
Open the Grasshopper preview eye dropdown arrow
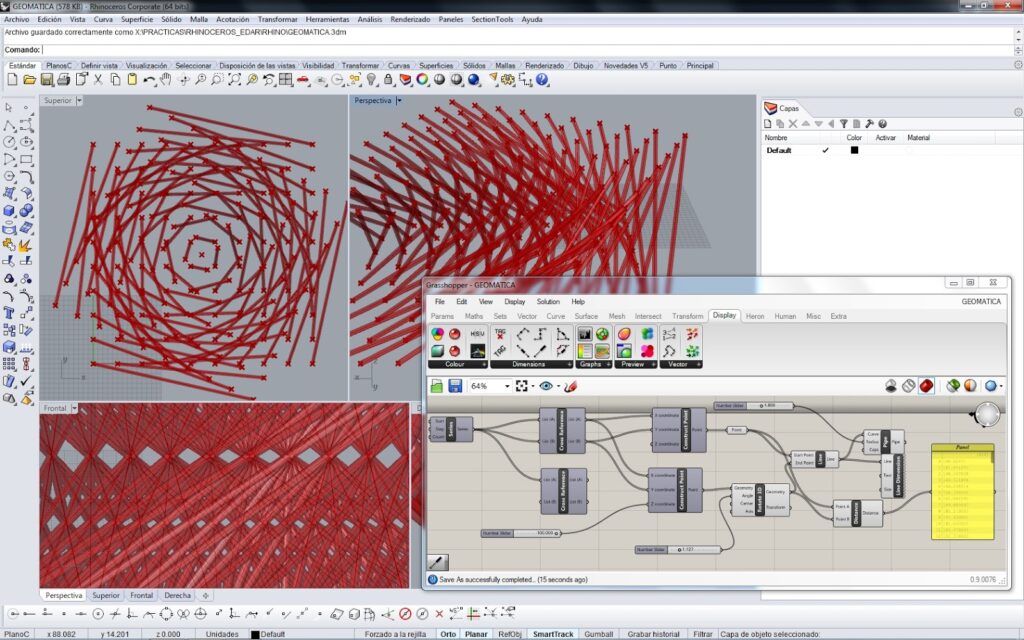pyautogui.click(x=559, y=386)
